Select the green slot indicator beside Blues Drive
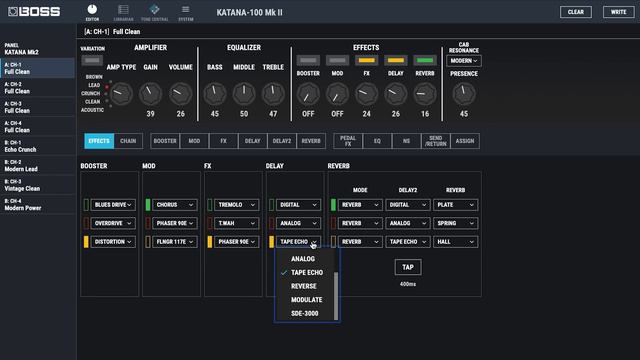Screen dimensions: 640x360 [x=86, y=205]
